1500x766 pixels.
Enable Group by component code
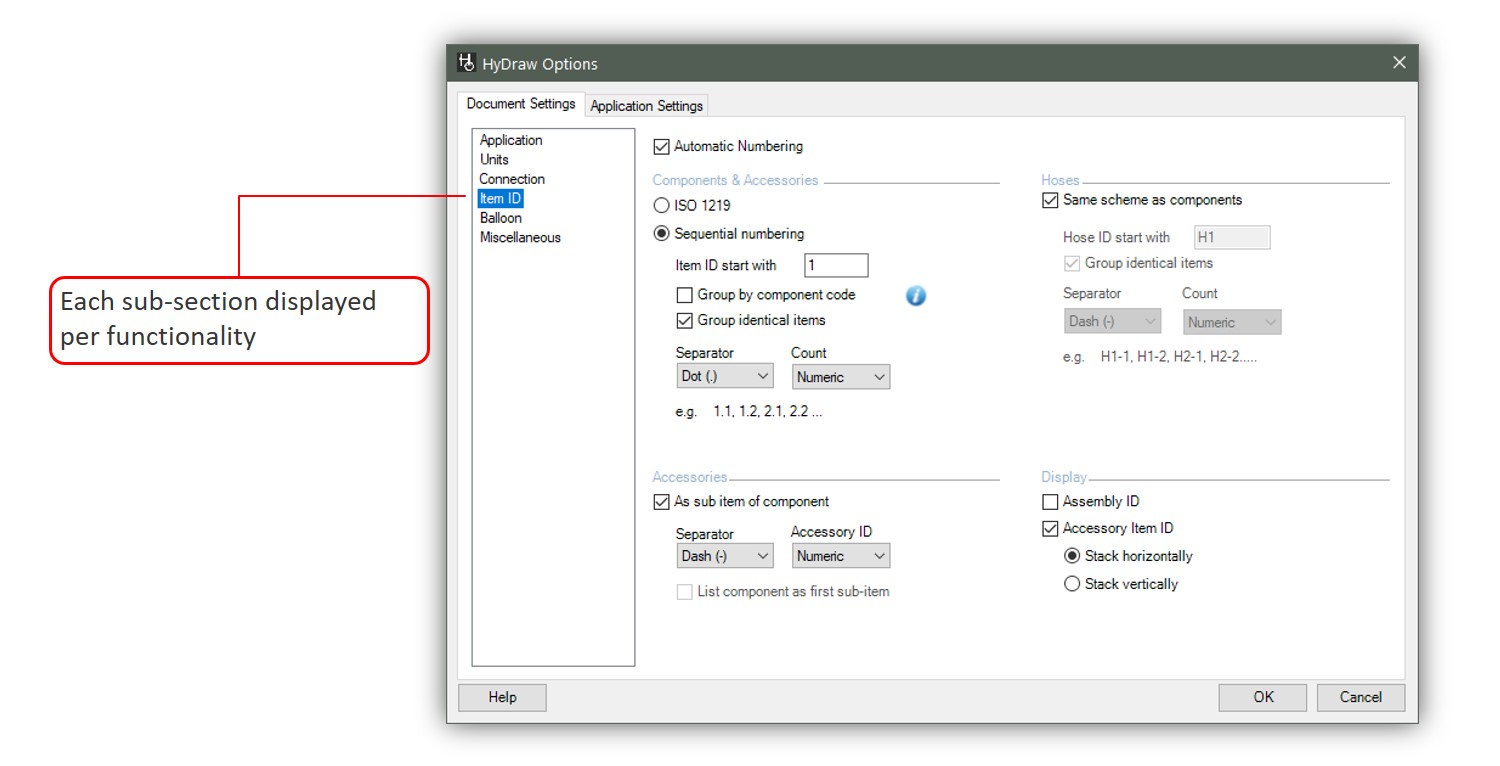pos(684,295)
